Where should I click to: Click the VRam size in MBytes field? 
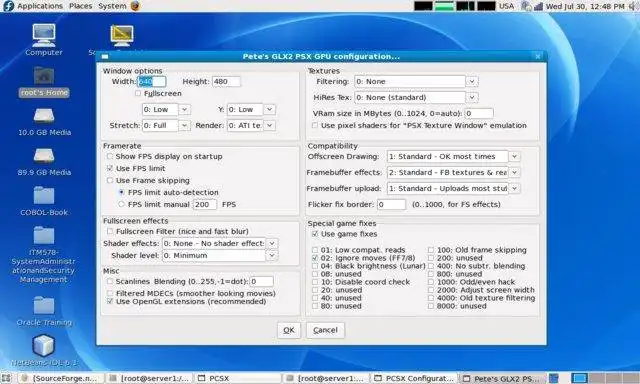[479, 113]
